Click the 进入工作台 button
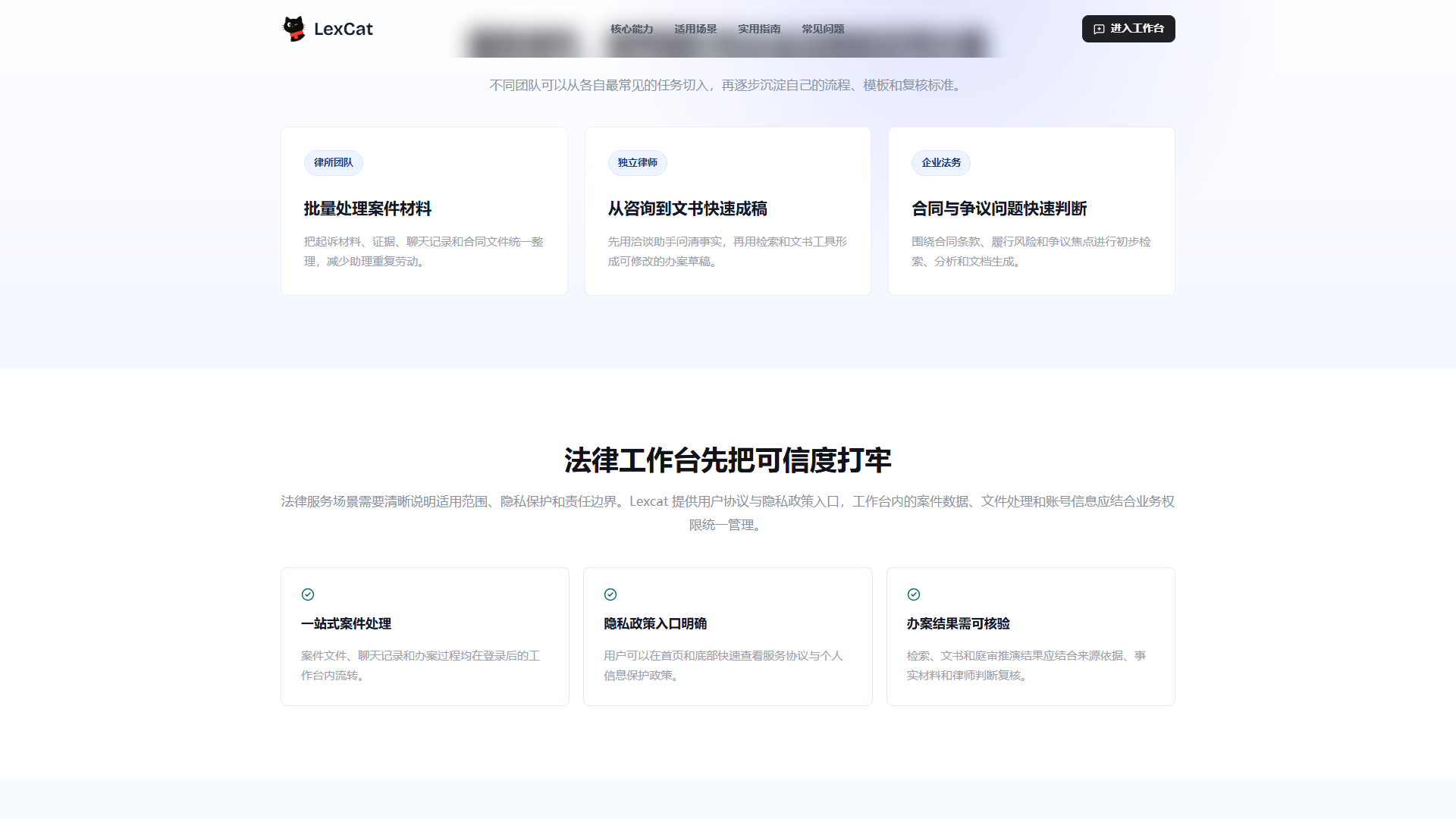Image resolution: width=1456 pixels, height=819 pixels. pyautogui.click(x=1128, y=29)
